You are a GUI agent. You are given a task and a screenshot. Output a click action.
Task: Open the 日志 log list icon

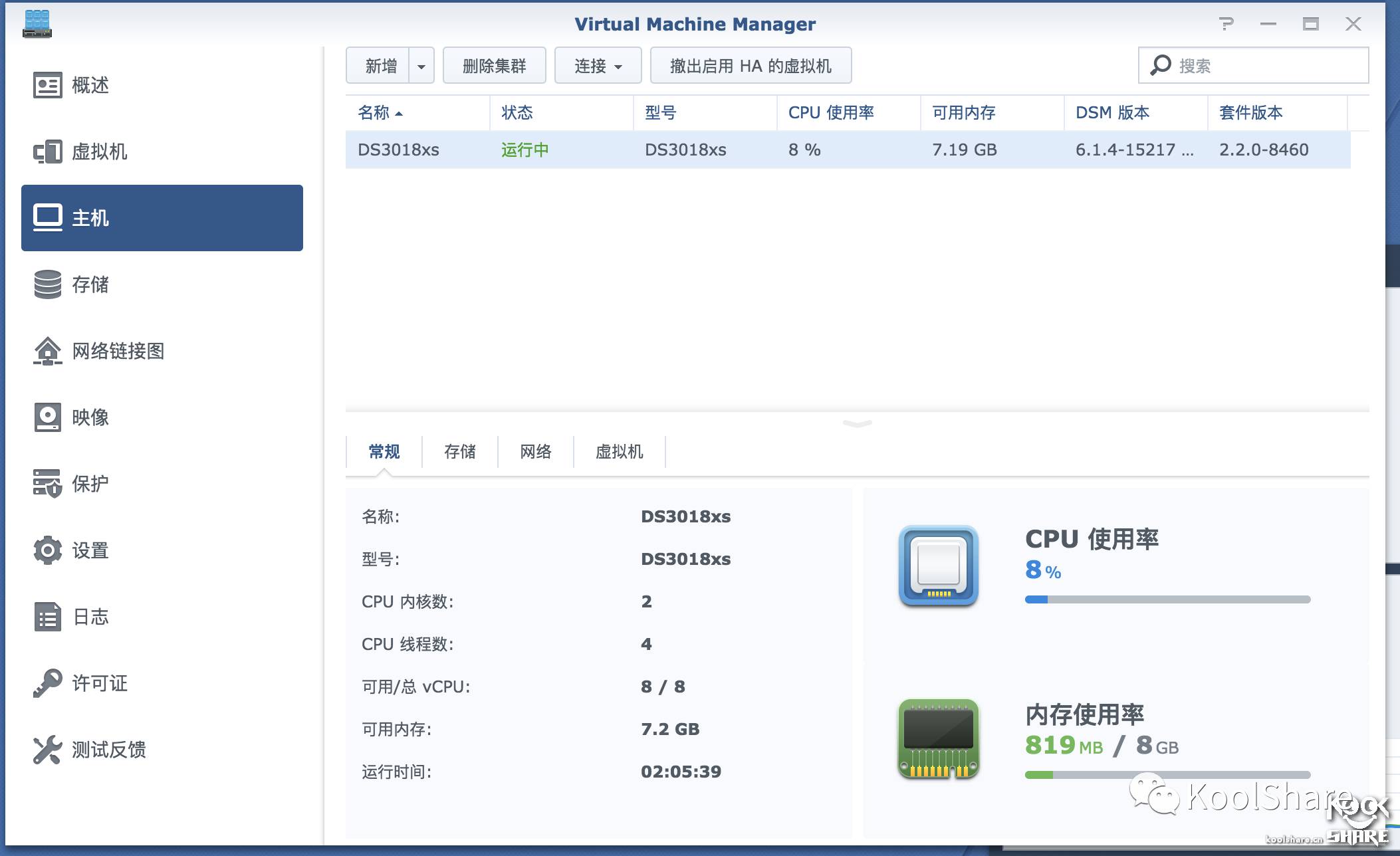(x=47, y=617)
